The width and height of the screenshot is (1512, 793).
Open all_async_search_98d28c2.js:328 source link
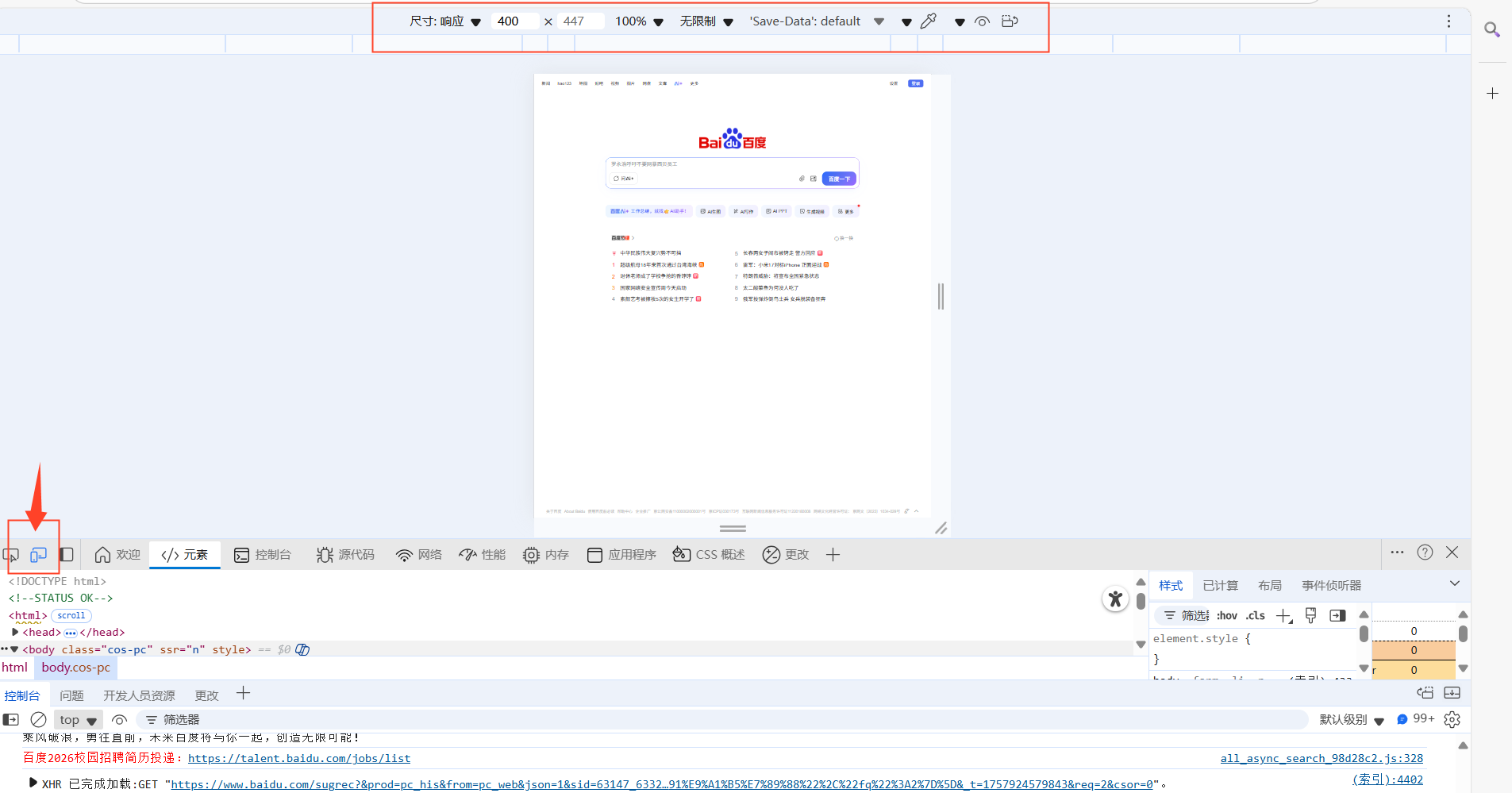pos(1322,758)
